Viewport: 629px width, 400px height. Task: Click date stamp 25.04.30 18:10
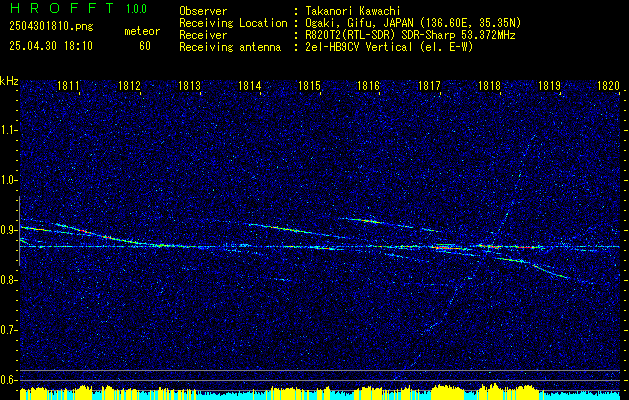pyautogui.click(x=51, y=46)
